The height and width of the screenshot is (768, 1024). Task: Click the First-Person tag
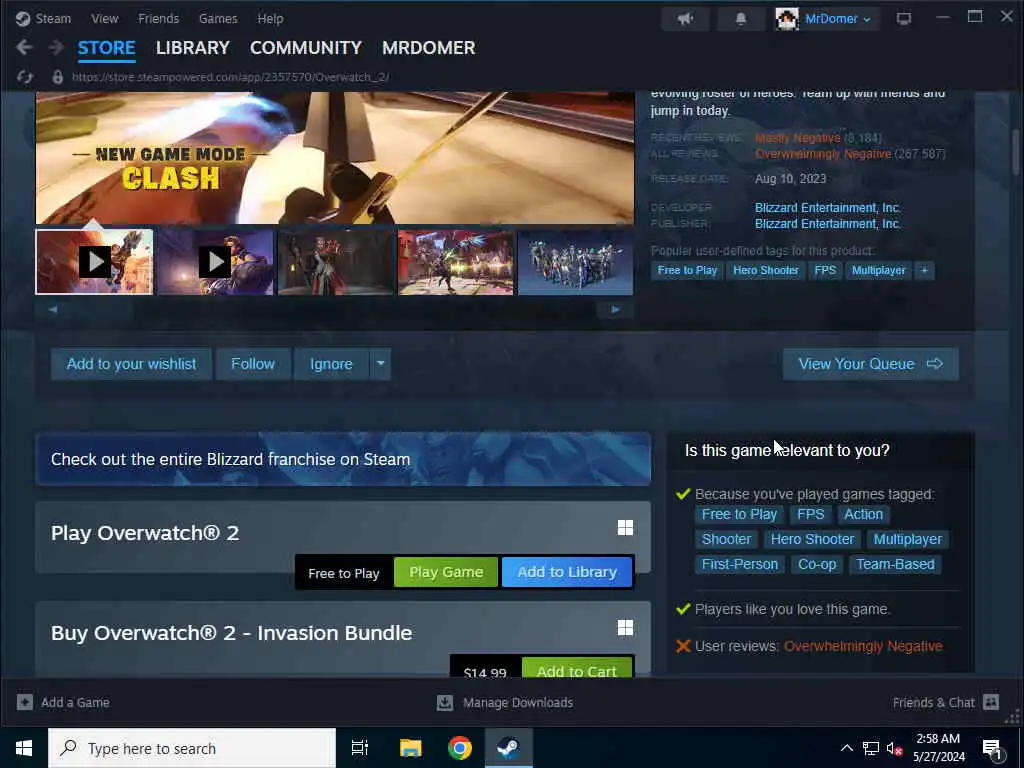point(740,564)
